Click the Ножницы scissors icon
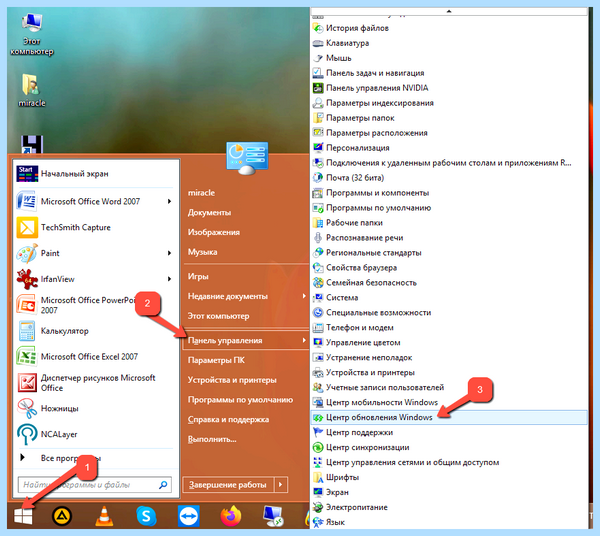This screenshot has height=536, width=600. pos(27,409)
